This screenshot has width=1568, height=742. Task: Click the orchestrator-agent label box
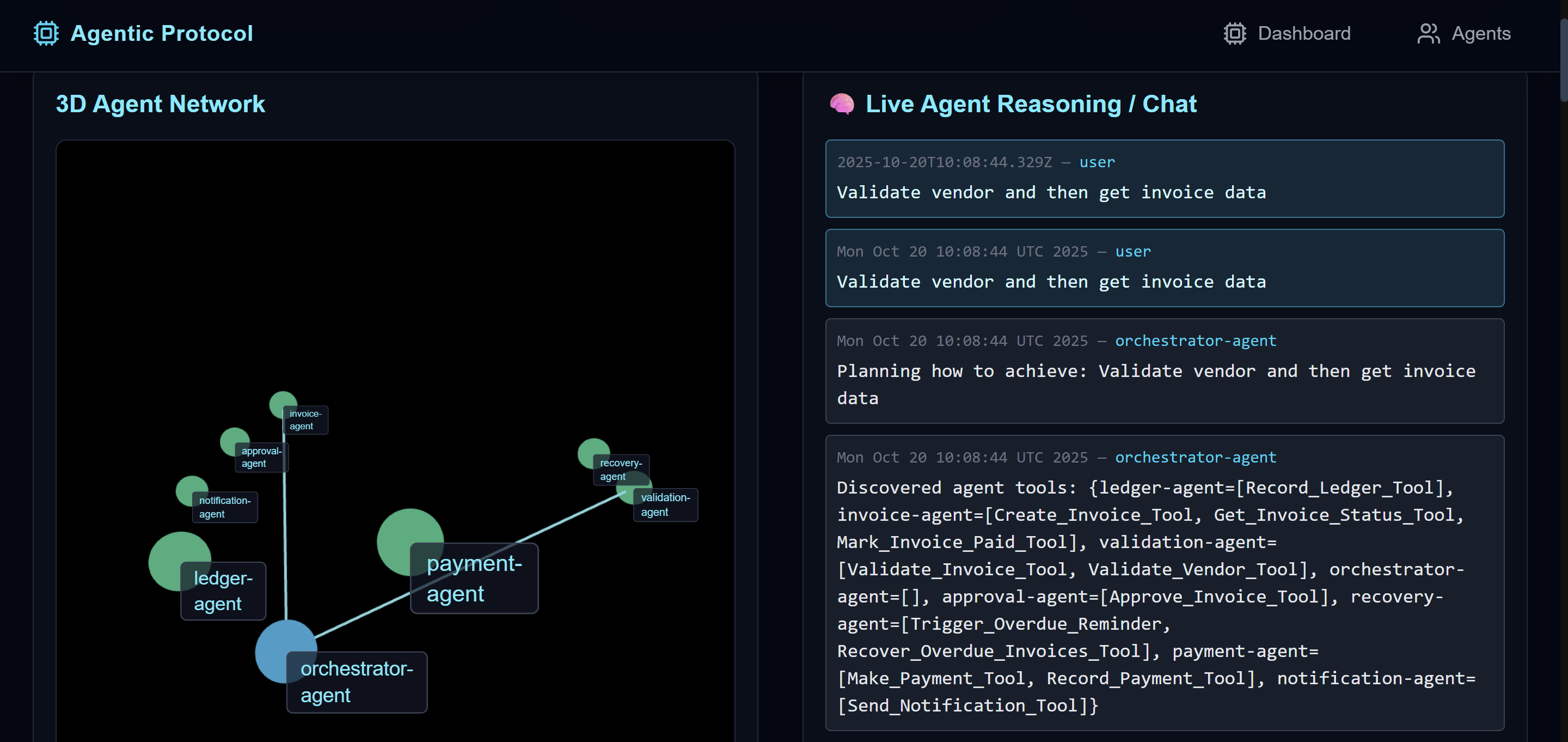356,682
